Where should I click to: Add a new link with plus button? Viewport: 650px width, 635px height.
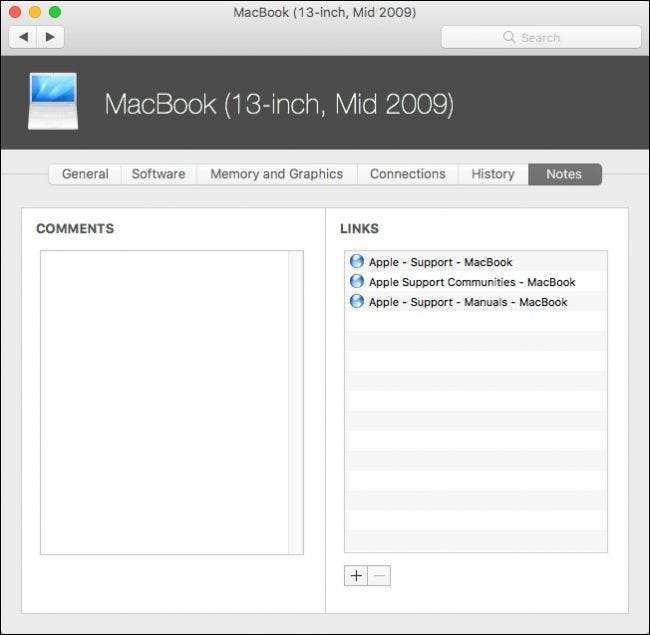[x=356, y=576]
